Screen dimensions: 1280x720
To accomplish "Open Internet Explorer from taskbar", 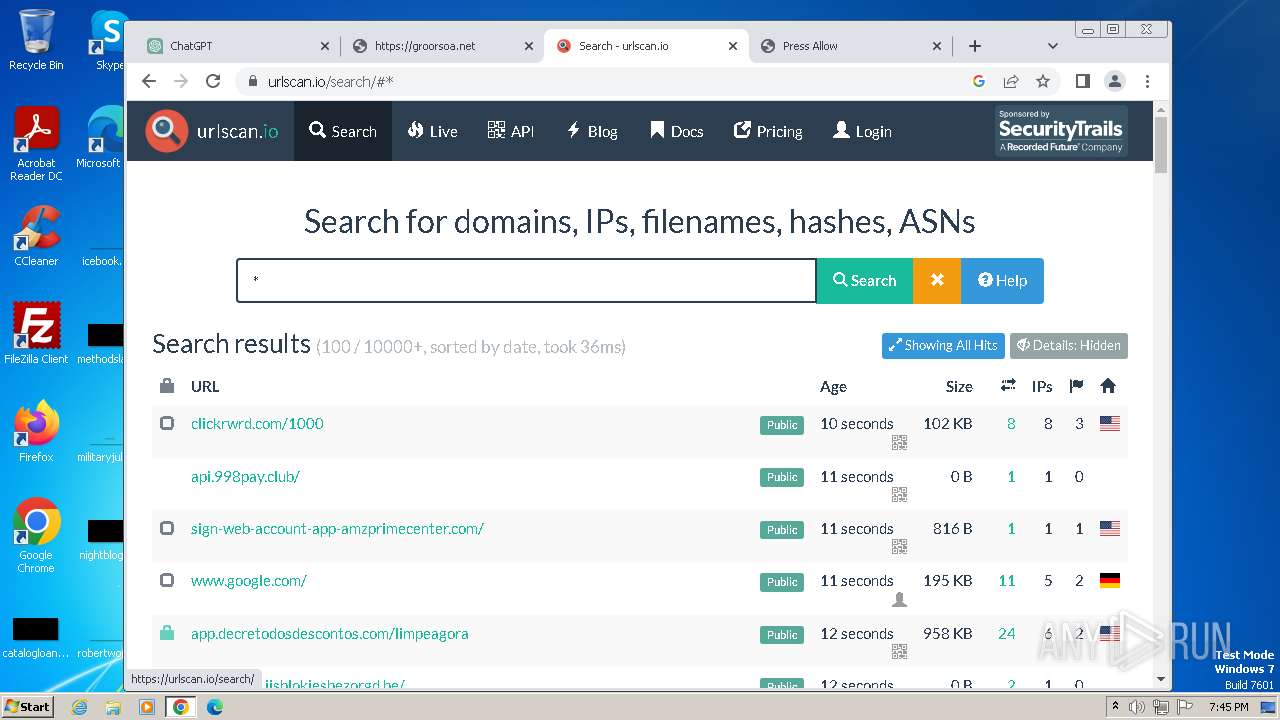I will coord(79,706).
